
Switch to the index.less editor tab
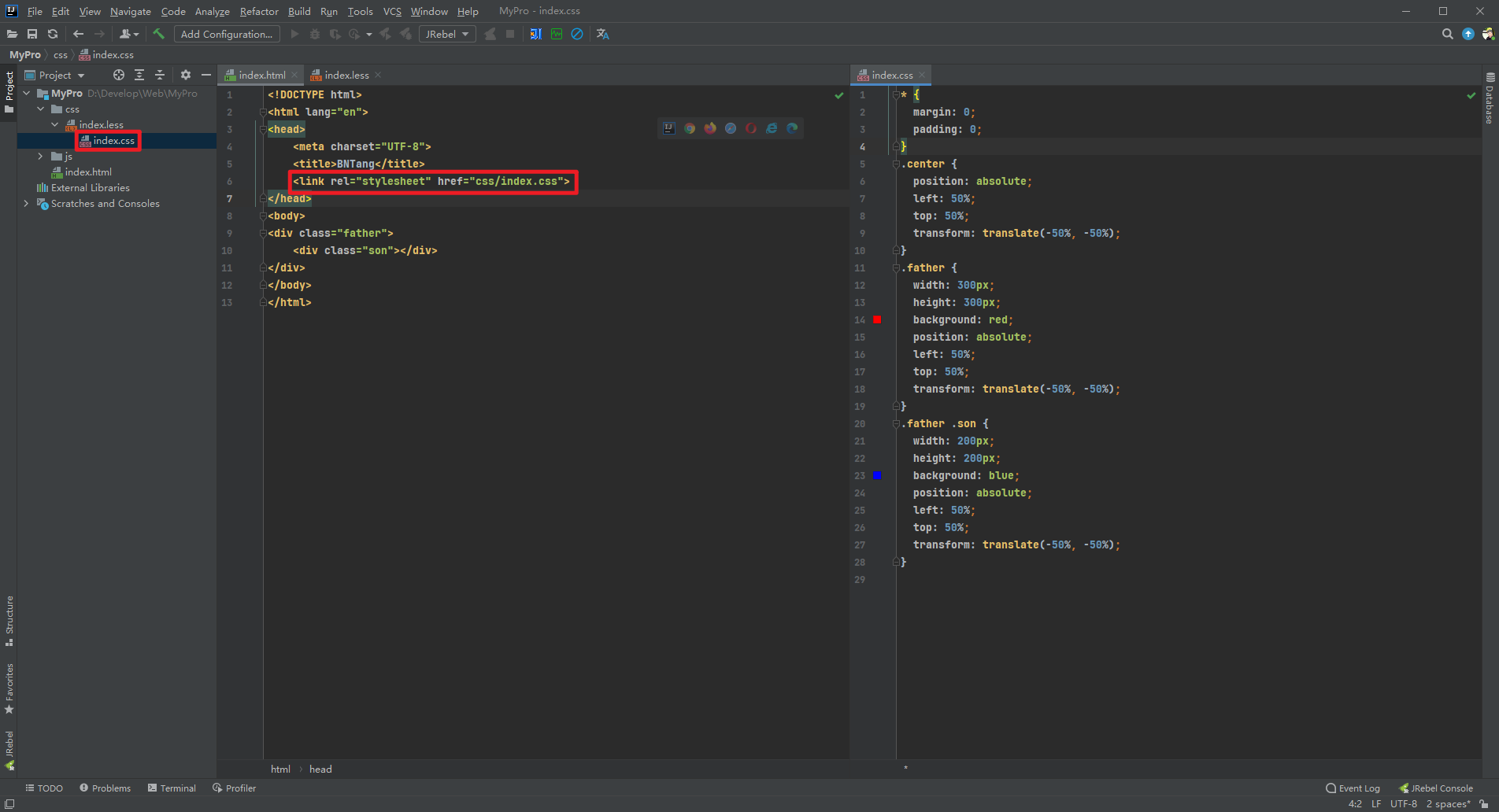click(x=346, y=75)
